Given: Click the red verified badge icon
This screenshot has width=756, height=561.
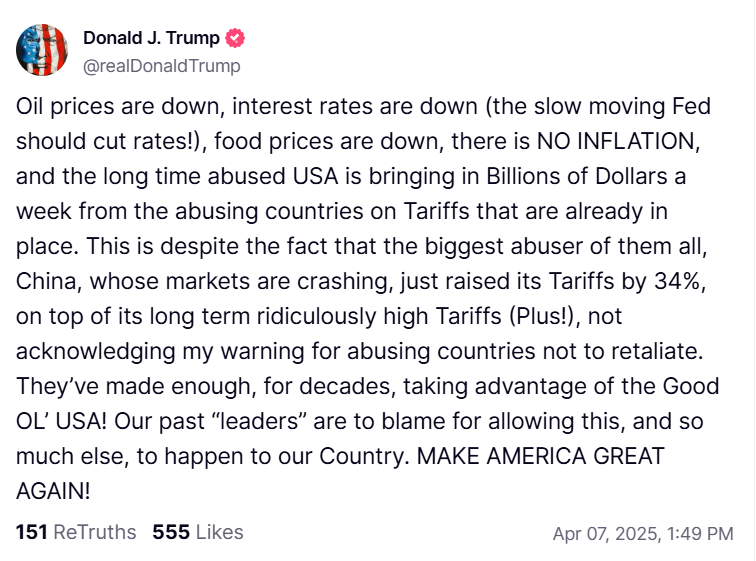Looking at the screenshot, I should coord(236,39).
